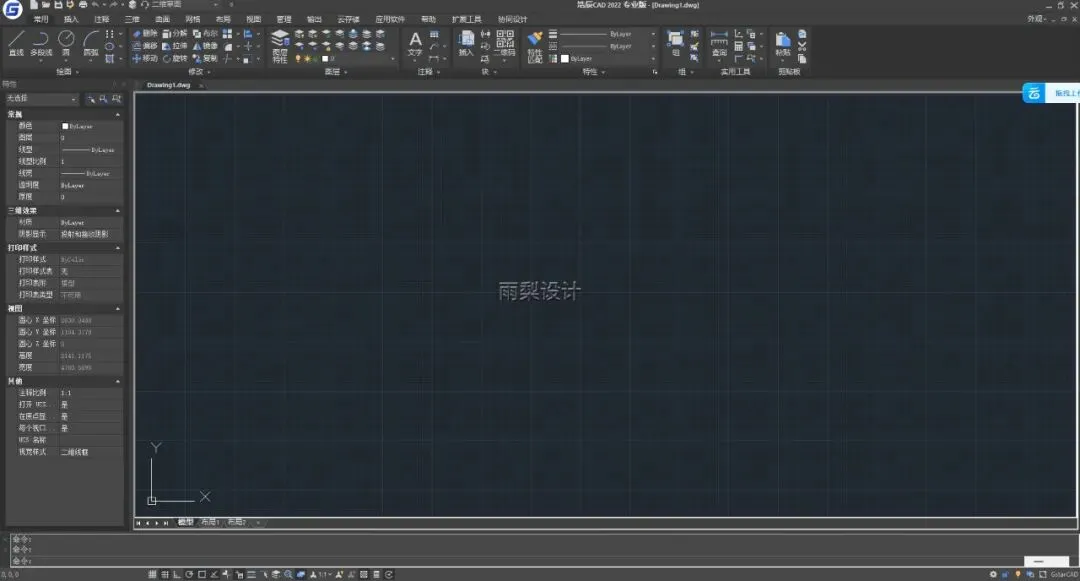Viewport: 1080px width, 581px height.
Task: Toggle polar tracking in status bar
Action: click(x=189, y=574)
